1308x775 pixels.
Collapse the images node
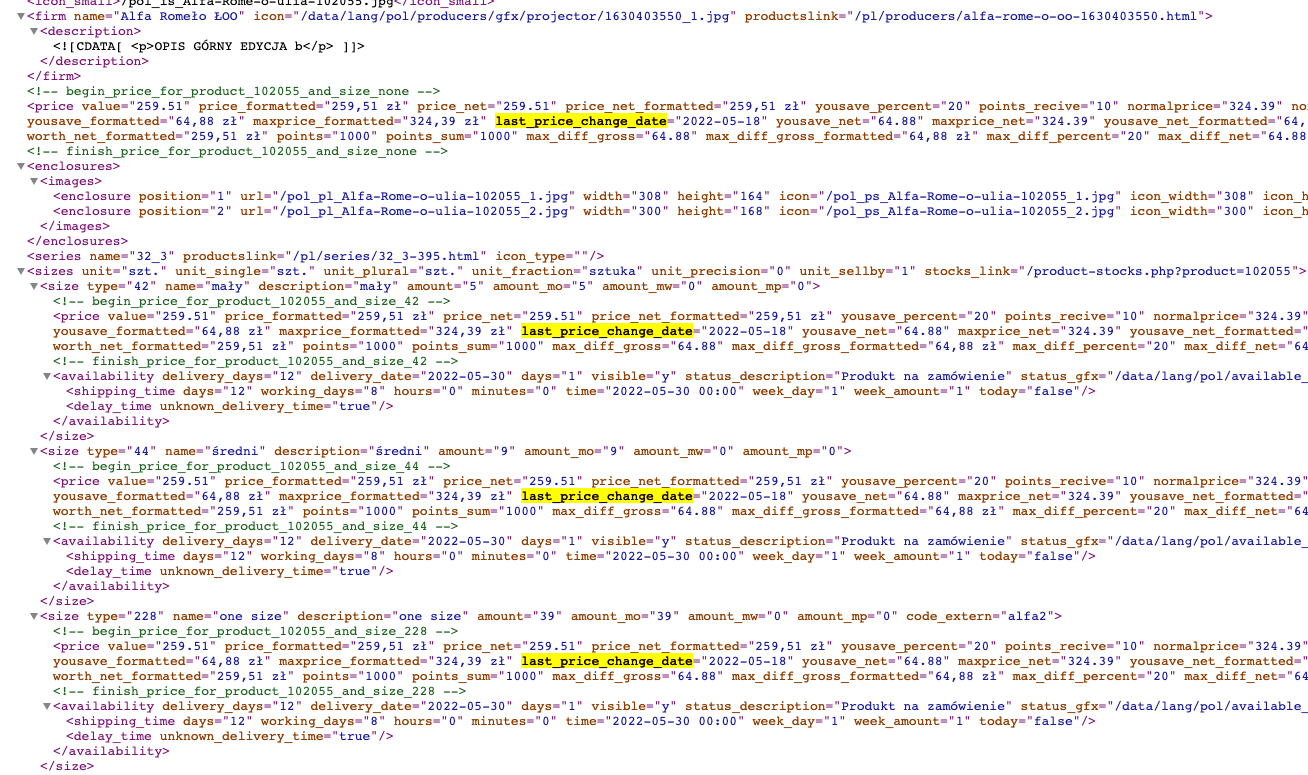33,181
